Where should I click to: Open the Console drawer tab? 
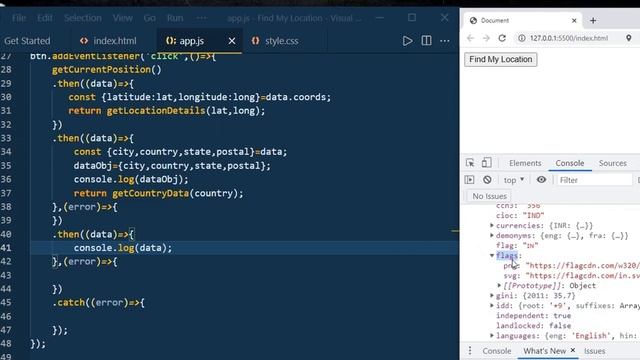click(x=497, y=351)
